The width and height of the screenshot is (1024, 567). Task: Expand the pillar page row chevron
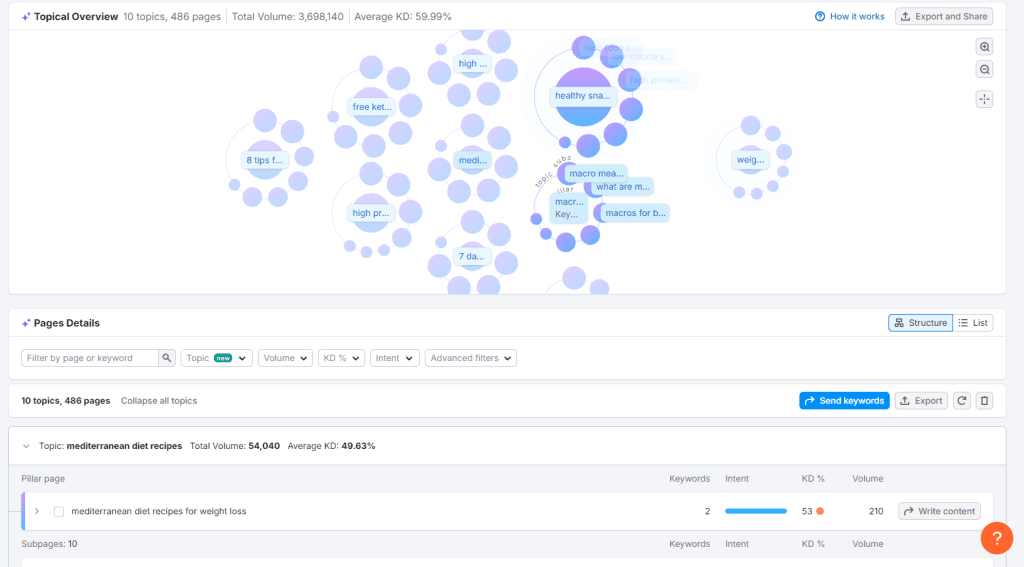37,511
